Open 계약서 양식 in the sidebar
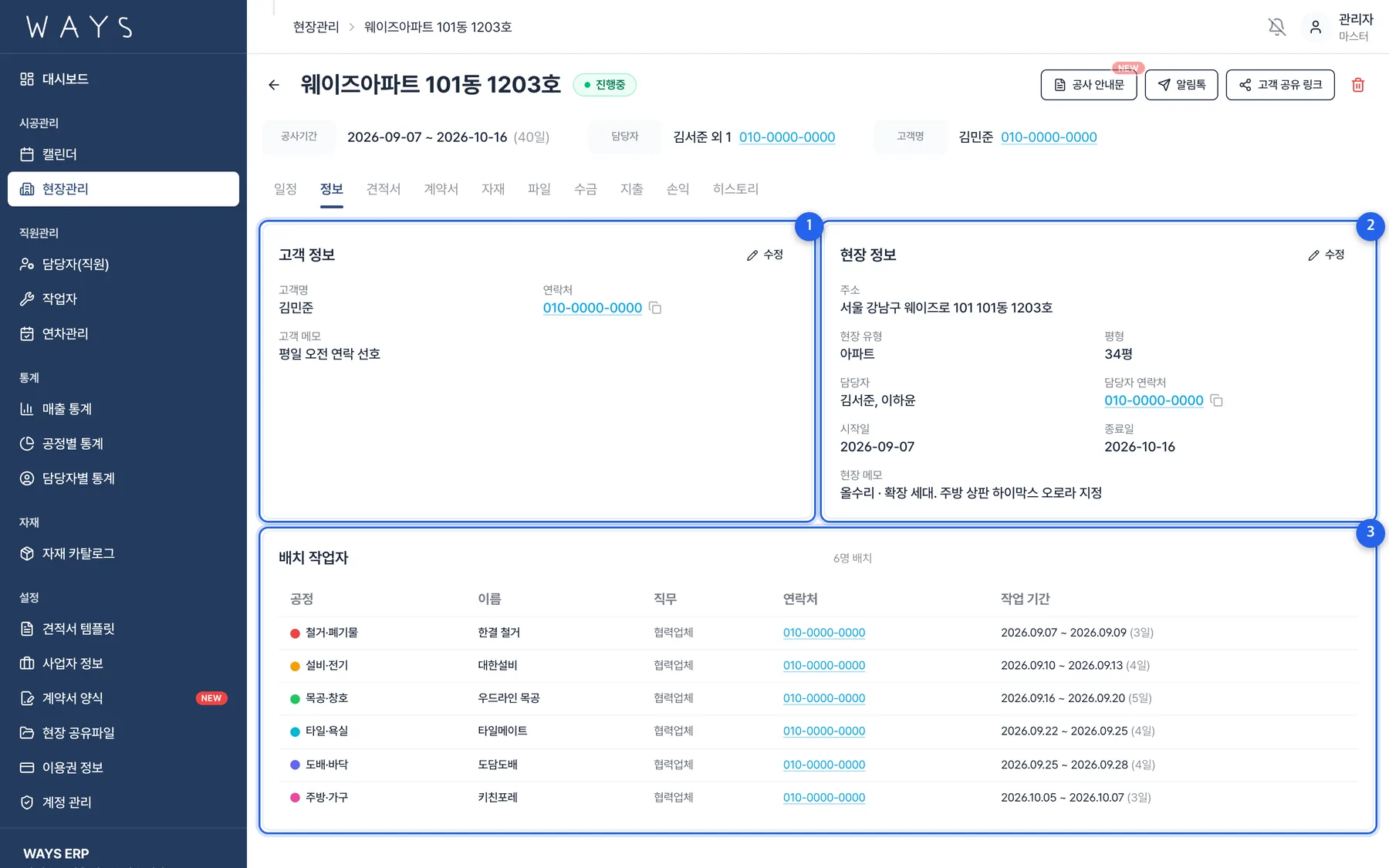The width and height of the screenshot is (1389, 868). pyautogui.click(x=123, y=698)
